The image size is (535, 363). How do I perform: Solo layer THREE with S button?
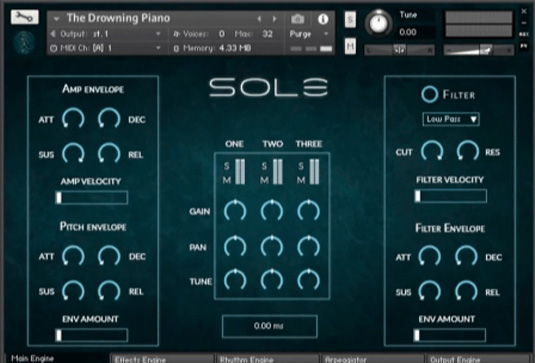tap(301, 166)
